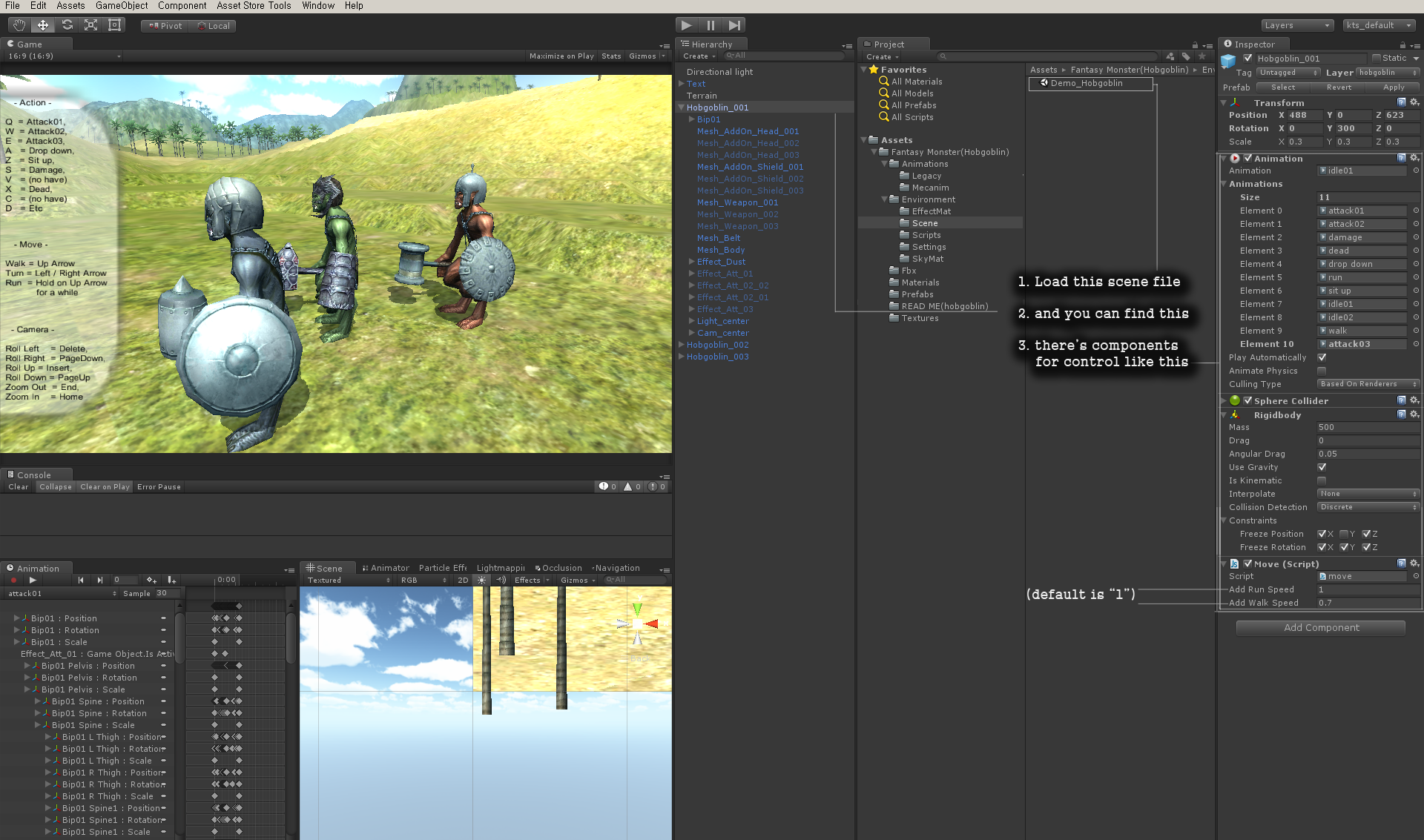Toggle Scene audio speaker icon
Viewport: 1424px width, 840px height.
pyautogui.click(x=501, y=581)
